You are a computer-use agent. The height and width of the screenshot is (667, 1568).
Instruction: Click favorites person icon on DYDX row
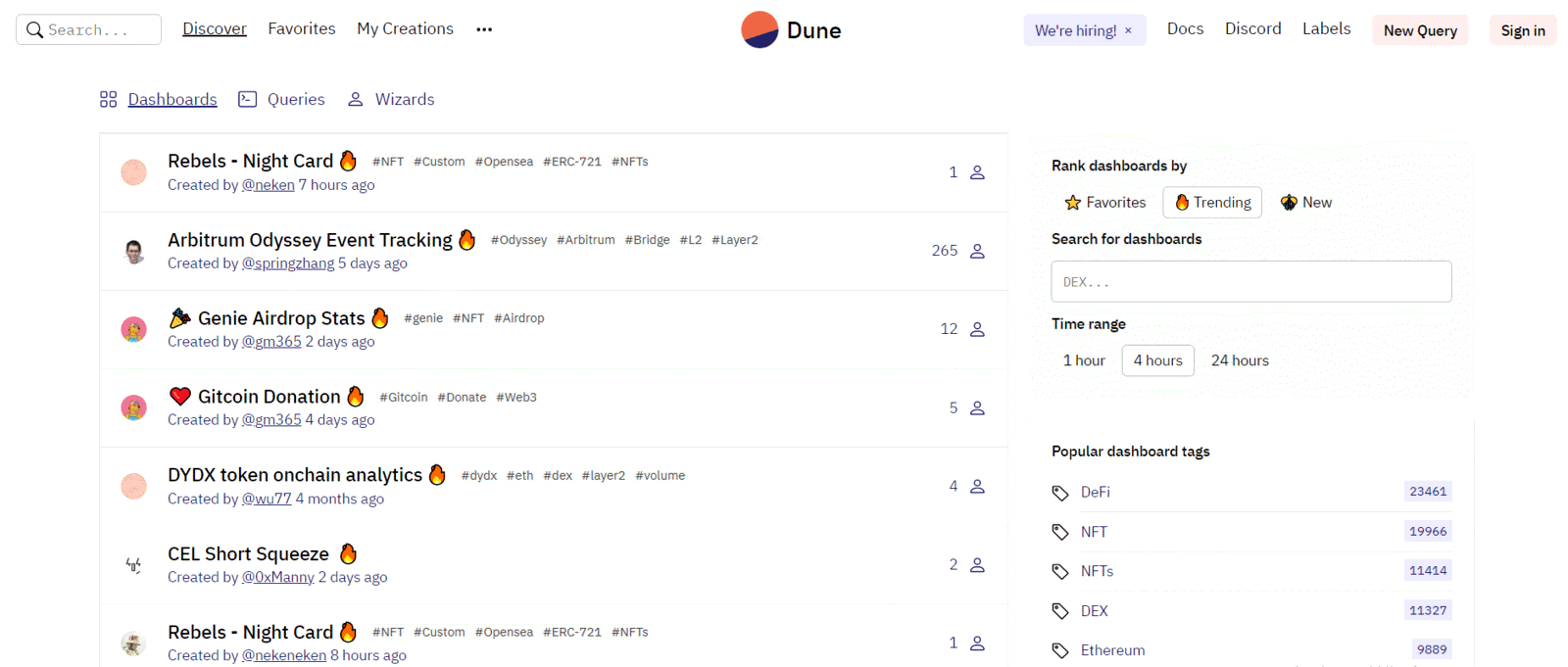(977, 486)
